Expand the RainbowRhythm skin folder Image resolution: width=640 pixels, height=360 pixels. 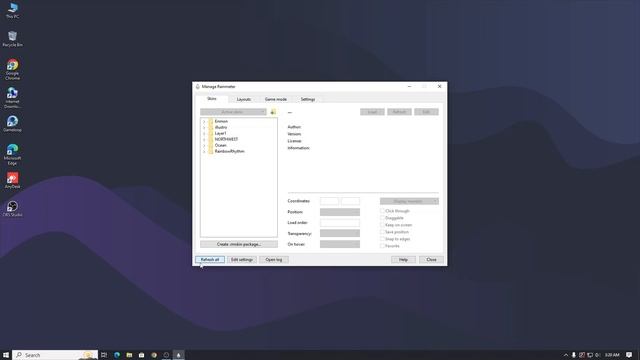click(204, 151)
